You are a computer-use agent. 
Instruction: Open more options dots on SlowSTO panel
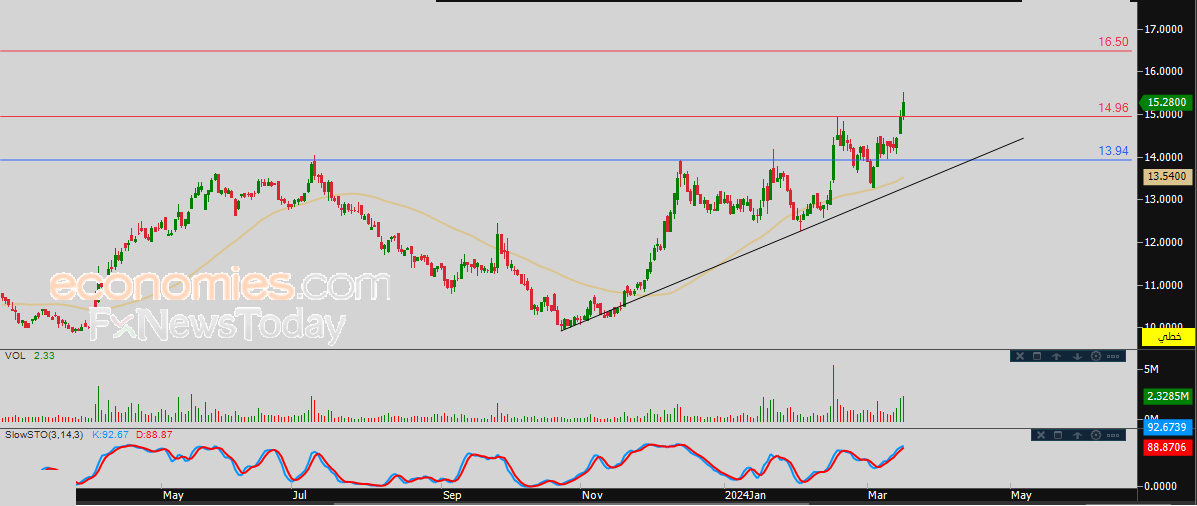coord(1113,435)
